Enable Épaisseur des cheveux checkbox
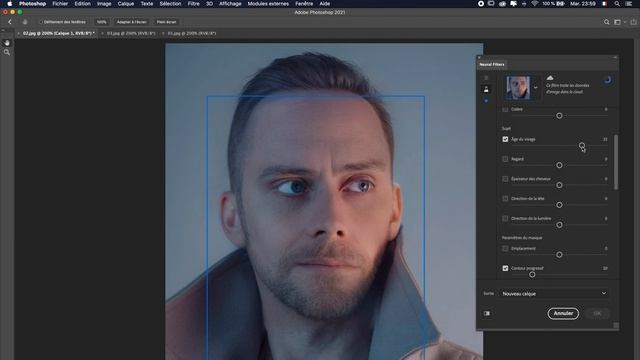 [505, 179]
